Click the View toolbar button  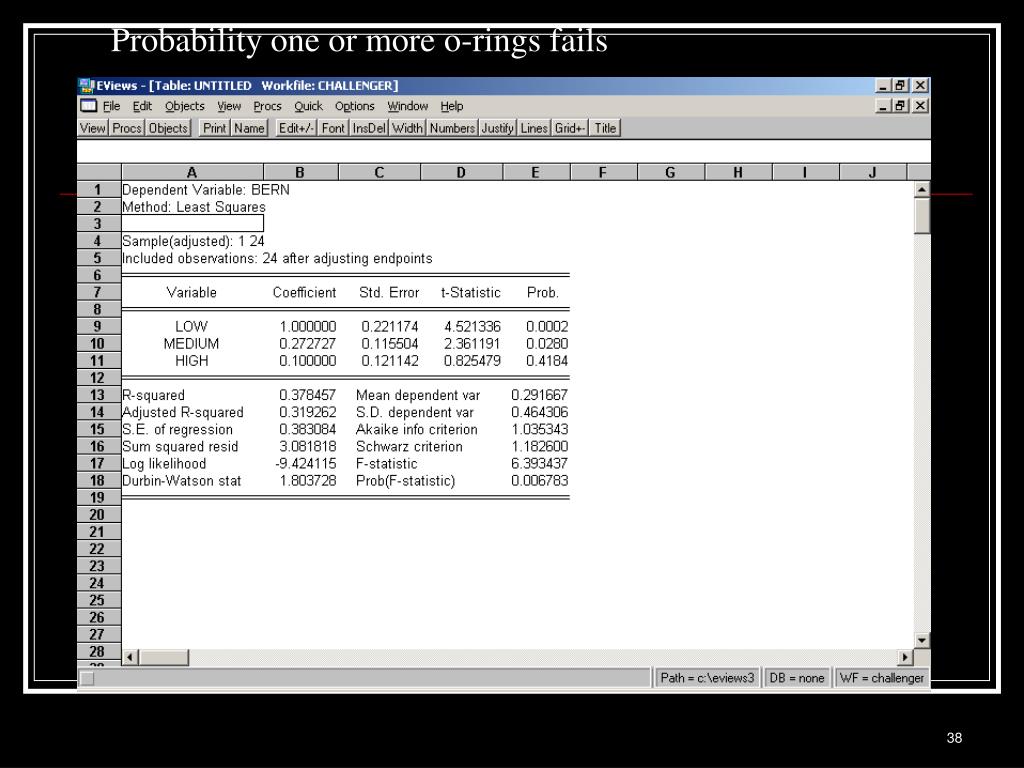(93, 128)
